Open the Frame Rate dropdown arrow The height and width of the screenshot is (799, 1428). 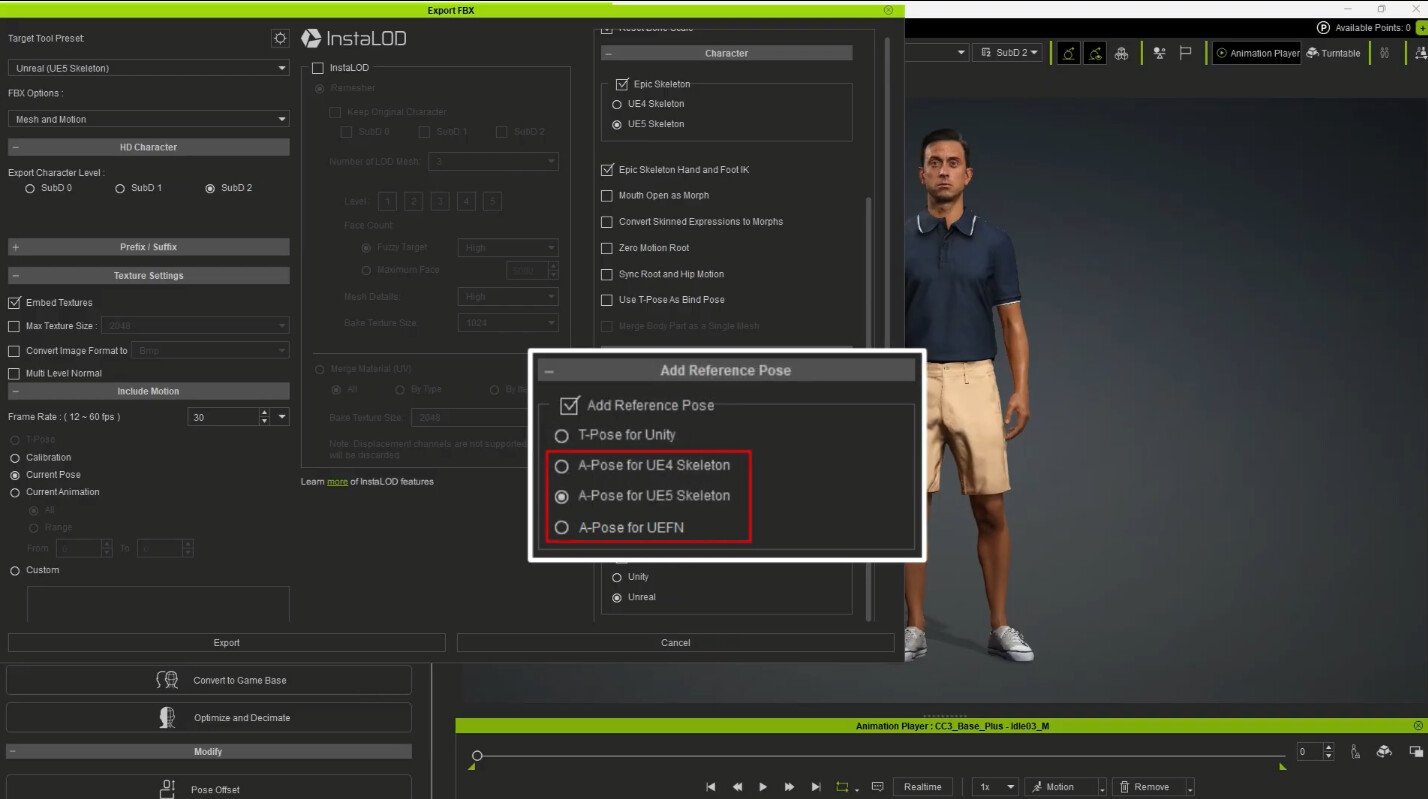[282, 417]
